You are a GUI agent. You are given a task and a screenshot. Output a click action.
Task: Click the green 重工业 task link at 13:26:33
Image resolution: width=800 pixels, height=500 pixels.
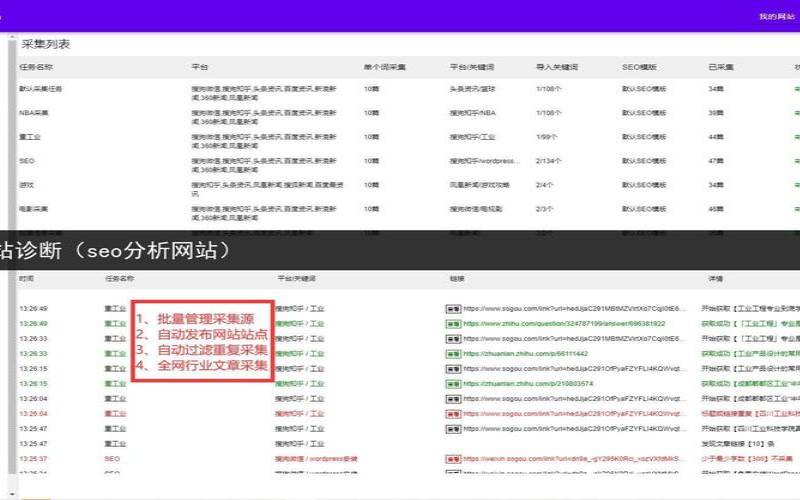[x=115, y=354]
